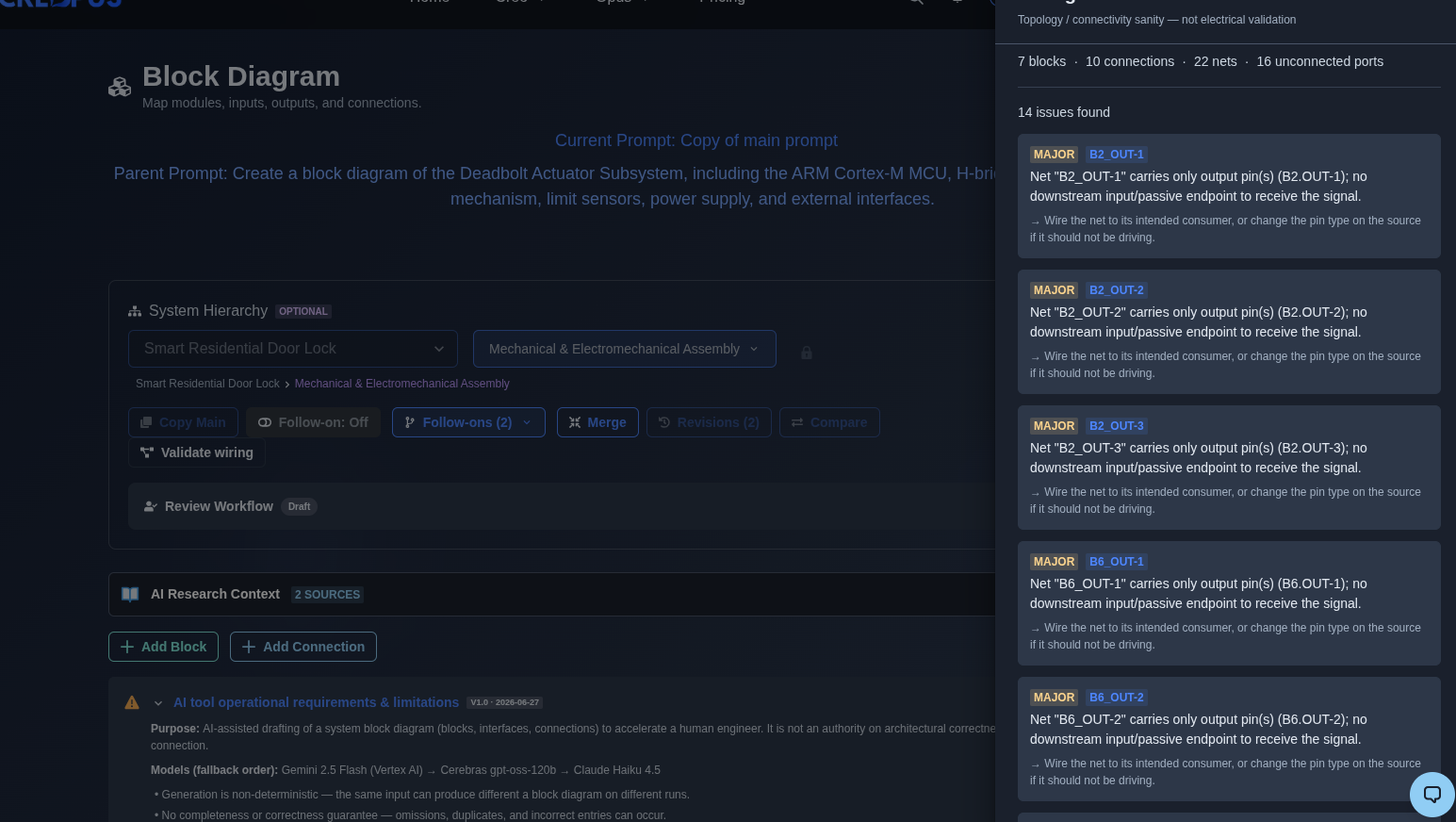The width and height of the screenshot is (1456, 822).
Task: Click the '2 SOURCES' badge
Action: pyautogui.click(x=327, y=595)
